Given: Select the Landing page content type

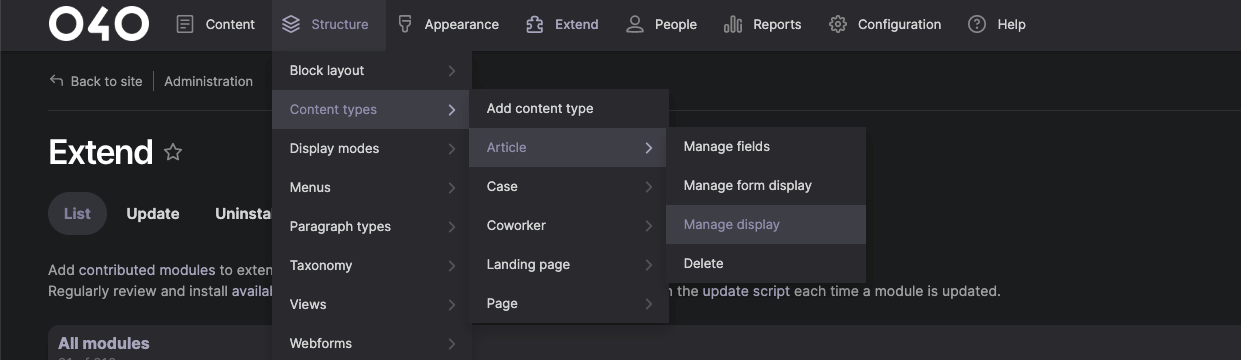Looking at the screenshot, I should pos(568,265).
